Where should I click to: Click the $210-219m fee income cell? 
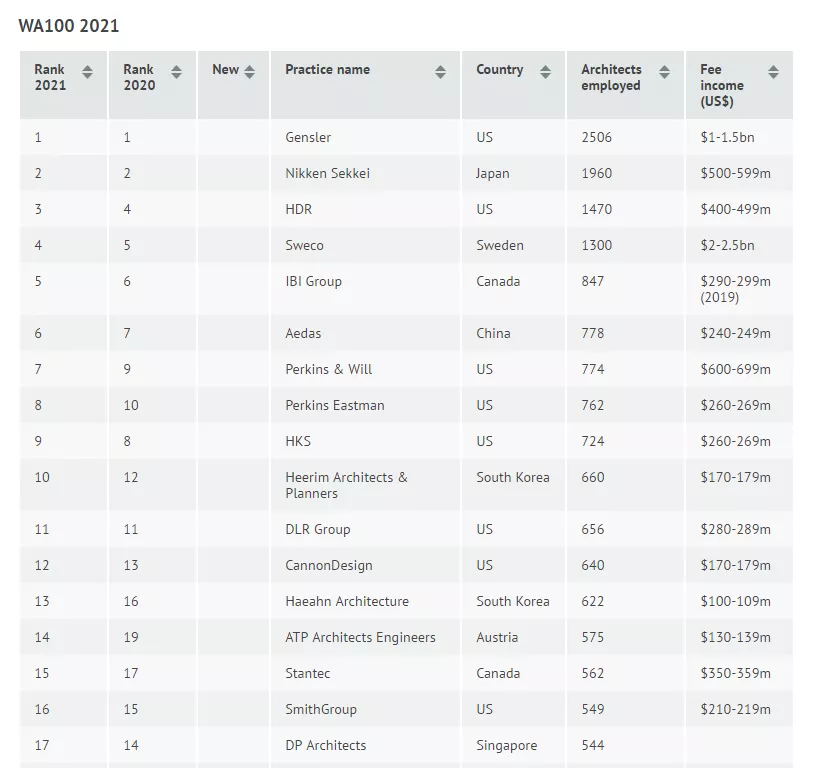[739, 710]
